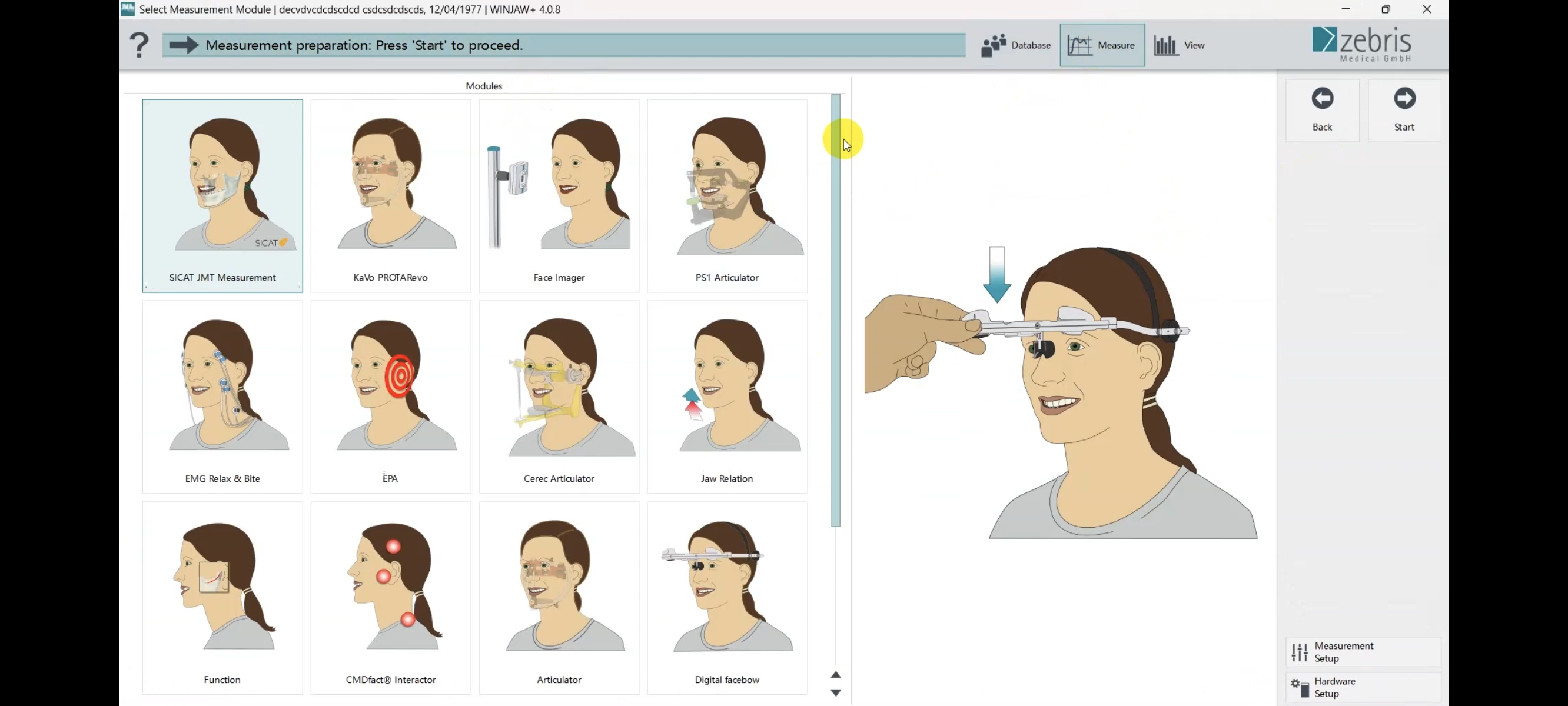Open Measurement Setup
The width and height of the screenshot is (1568, 706).
click(1363, 652)
